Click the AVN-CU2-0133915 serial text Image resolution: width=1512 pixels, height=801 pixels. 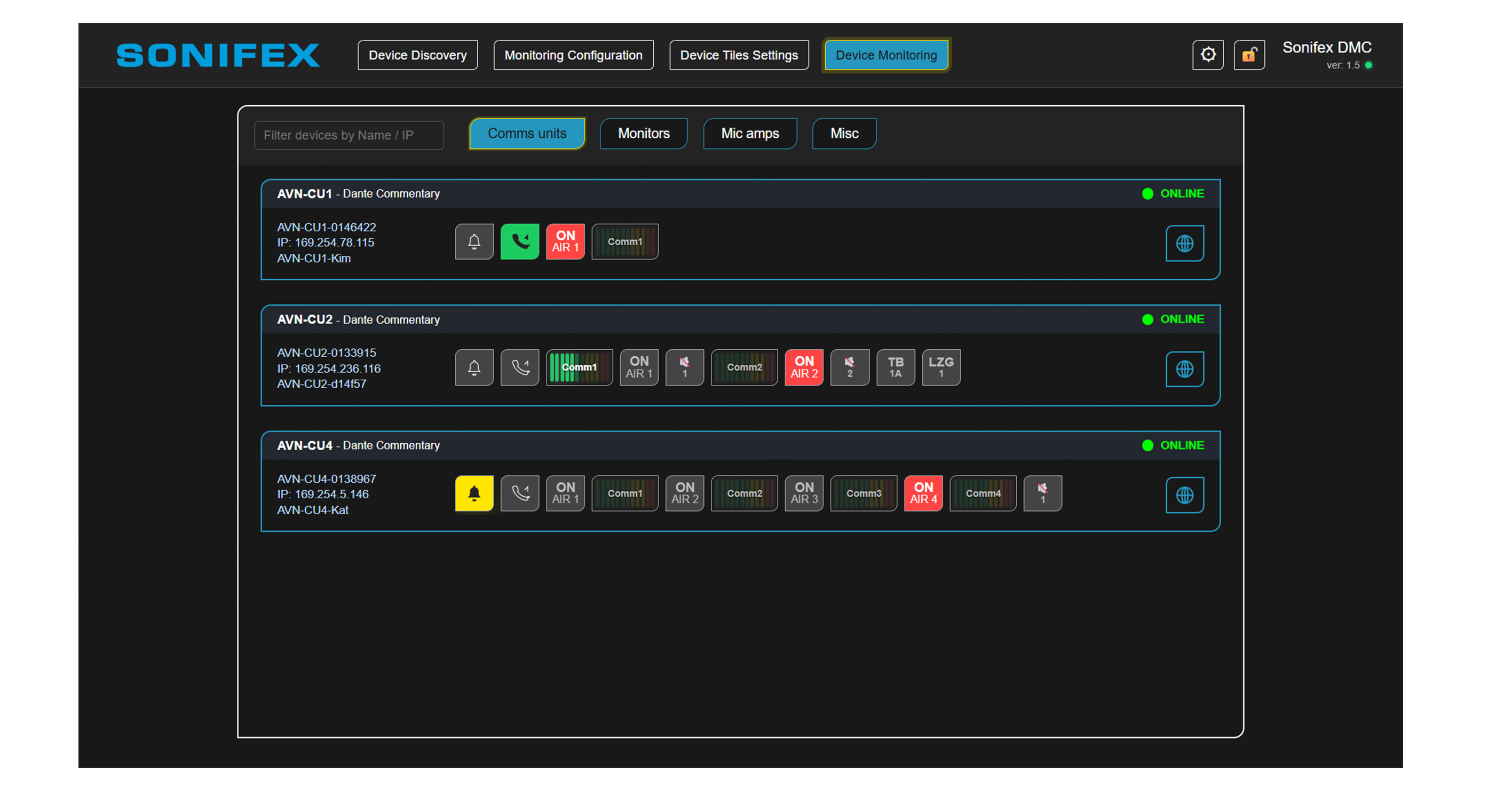point(327,353)
